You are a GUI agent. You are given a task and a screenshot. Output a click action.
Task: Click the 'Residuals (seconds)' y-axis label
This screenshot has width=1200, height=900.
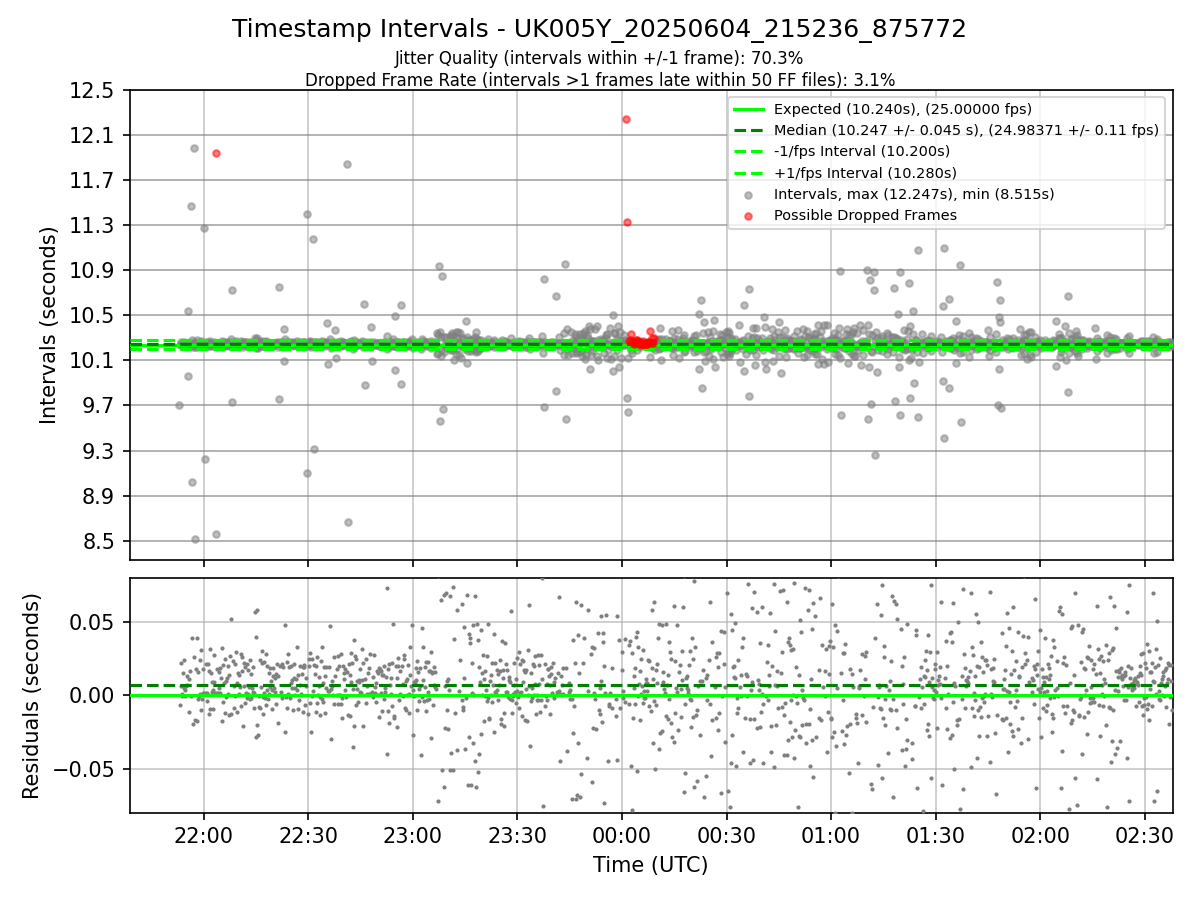(31, 696)
